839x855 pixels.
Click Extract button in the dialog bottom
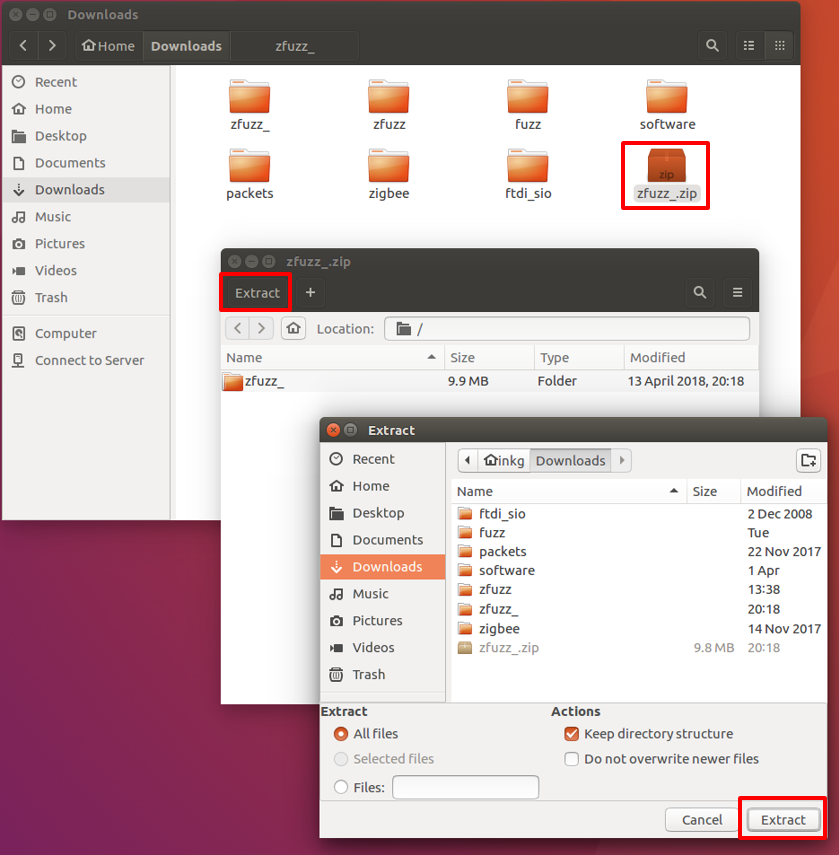[783, 820]
